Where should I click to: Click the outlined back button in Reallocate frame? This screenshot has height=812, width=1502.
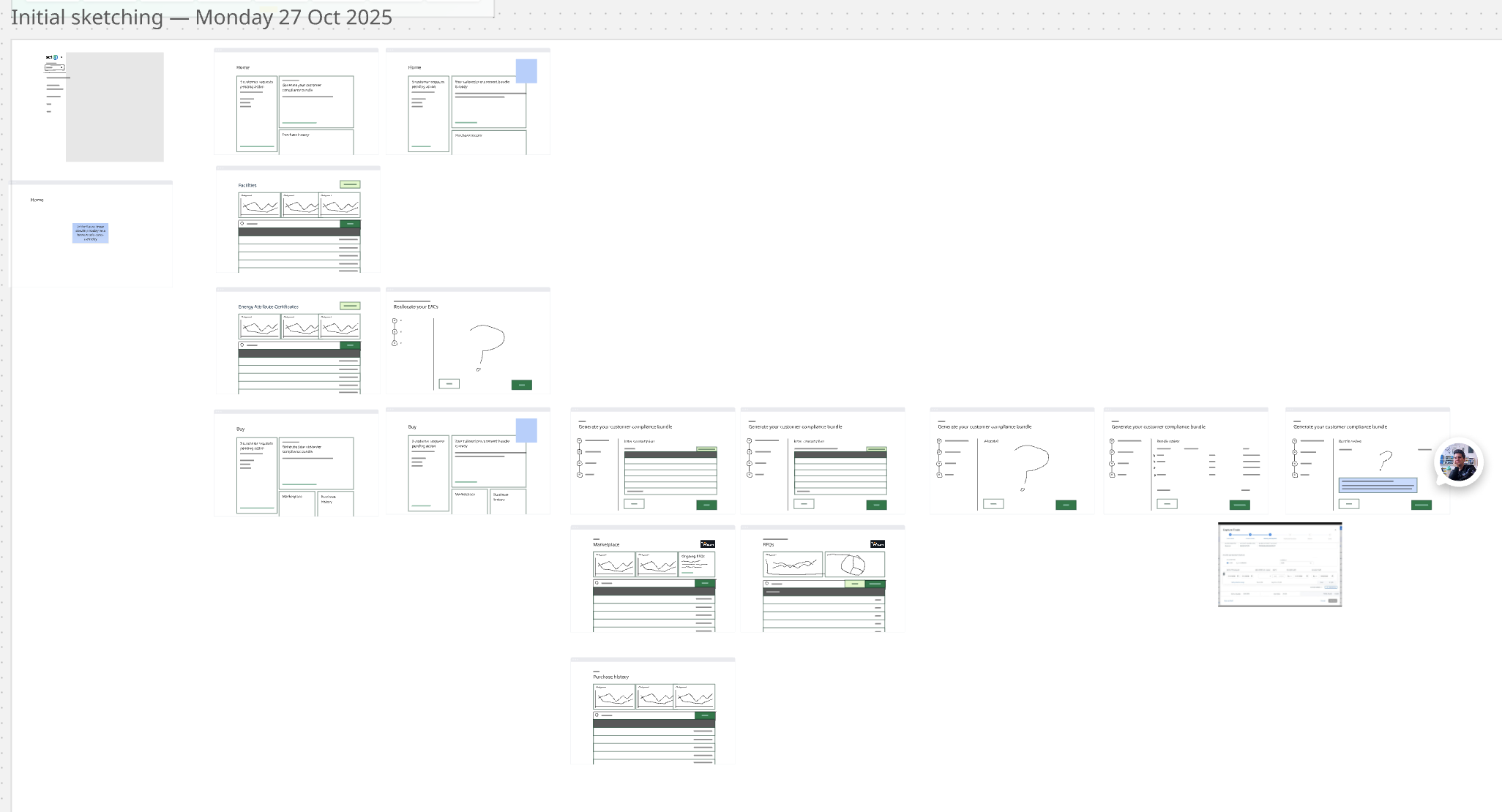(x=449, y=383)
